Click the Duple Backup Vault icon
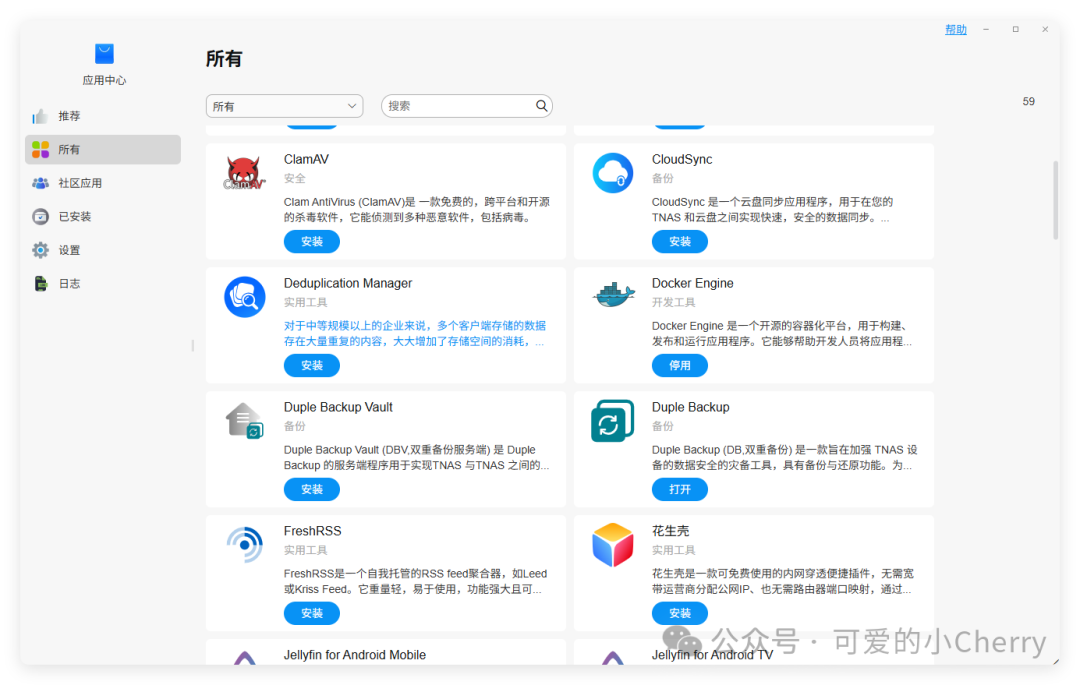Viewport: 1080px width, 685px height. 245,421
